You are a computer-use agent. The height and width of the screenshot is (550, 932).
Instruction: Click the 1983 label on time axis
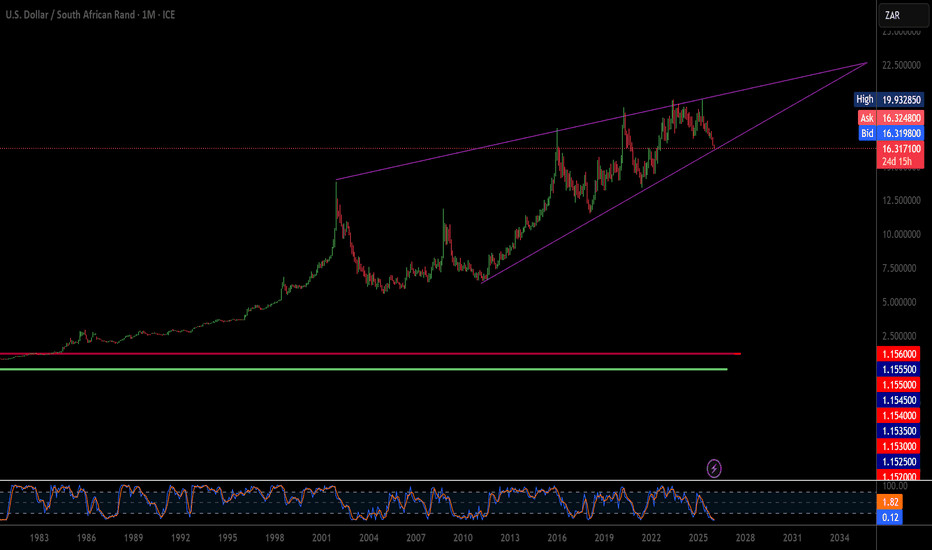[x=40, y=538]
